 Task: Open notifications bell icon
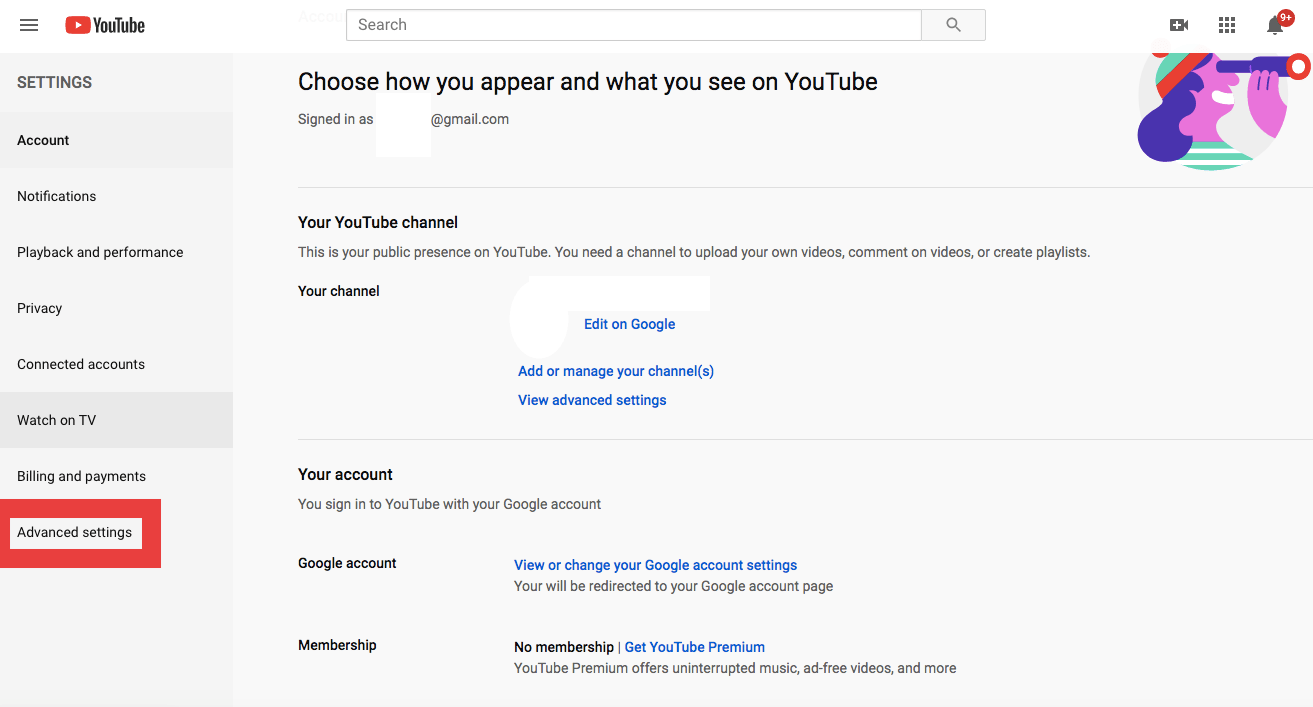[1276, 25]
